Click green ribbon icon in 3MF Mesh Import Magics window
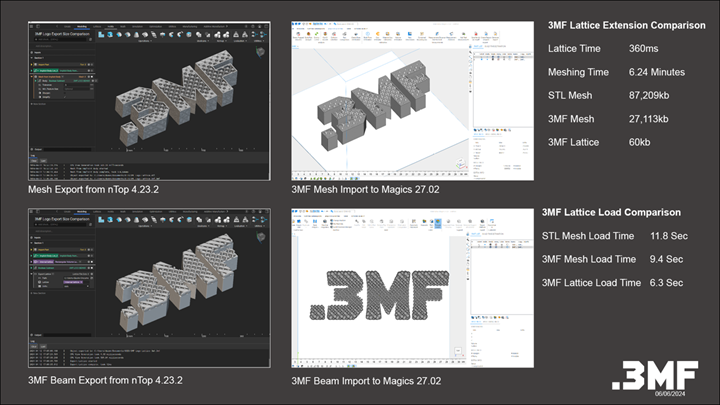 click(x=316, y=34)
